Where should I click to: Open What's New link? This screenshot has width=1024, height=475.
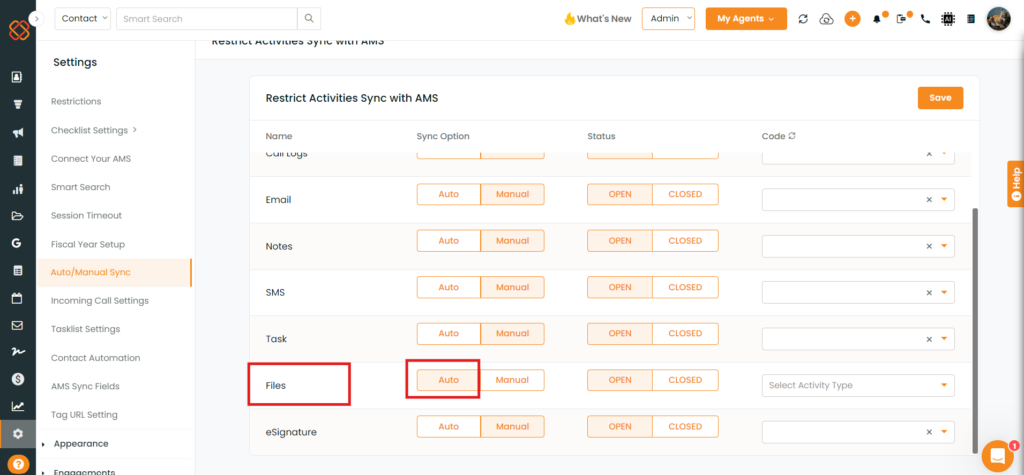[x=598, y=19]
